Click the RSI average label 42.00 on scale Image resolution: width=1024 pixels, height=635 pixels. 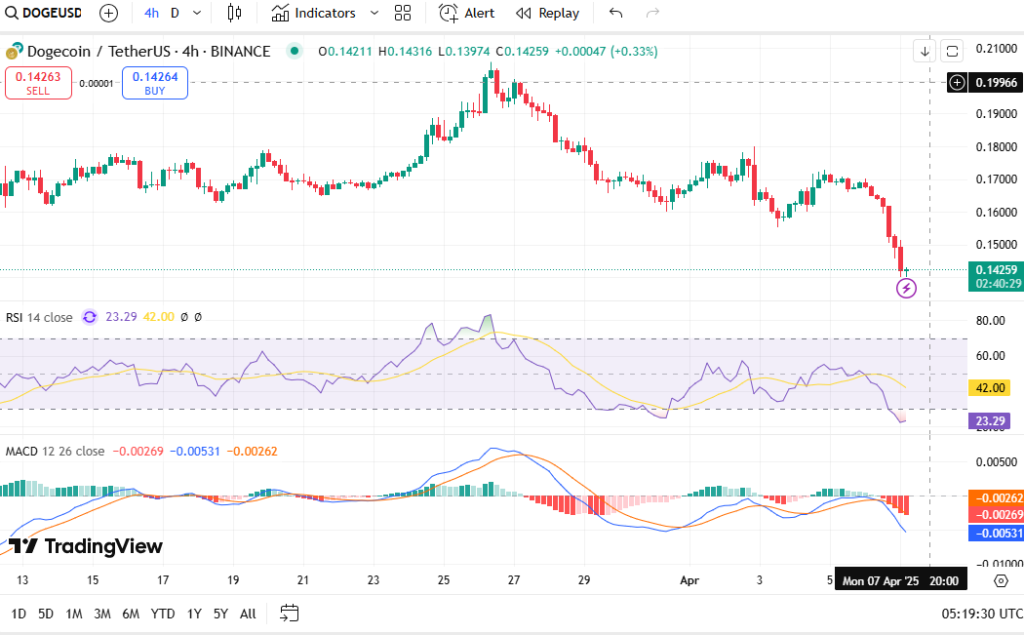pyautogui.click(x=990, y=388)
